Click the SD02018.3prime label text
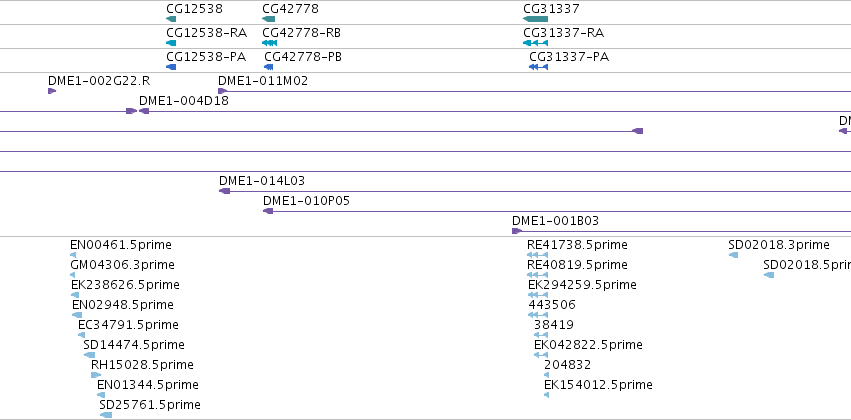 click(779, 245)
